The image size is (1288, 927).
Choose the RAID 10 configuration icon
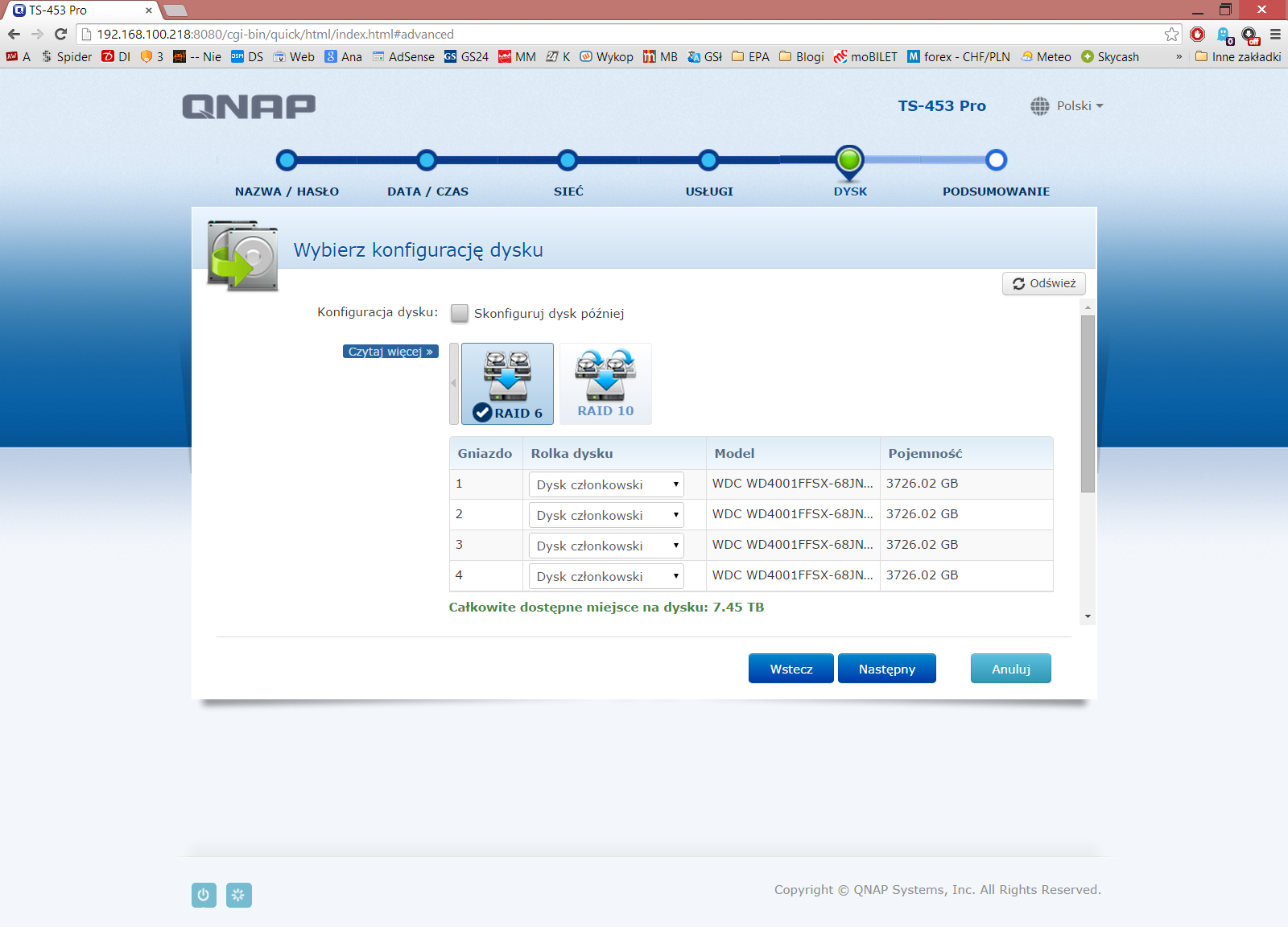click(x=605, y=383)
